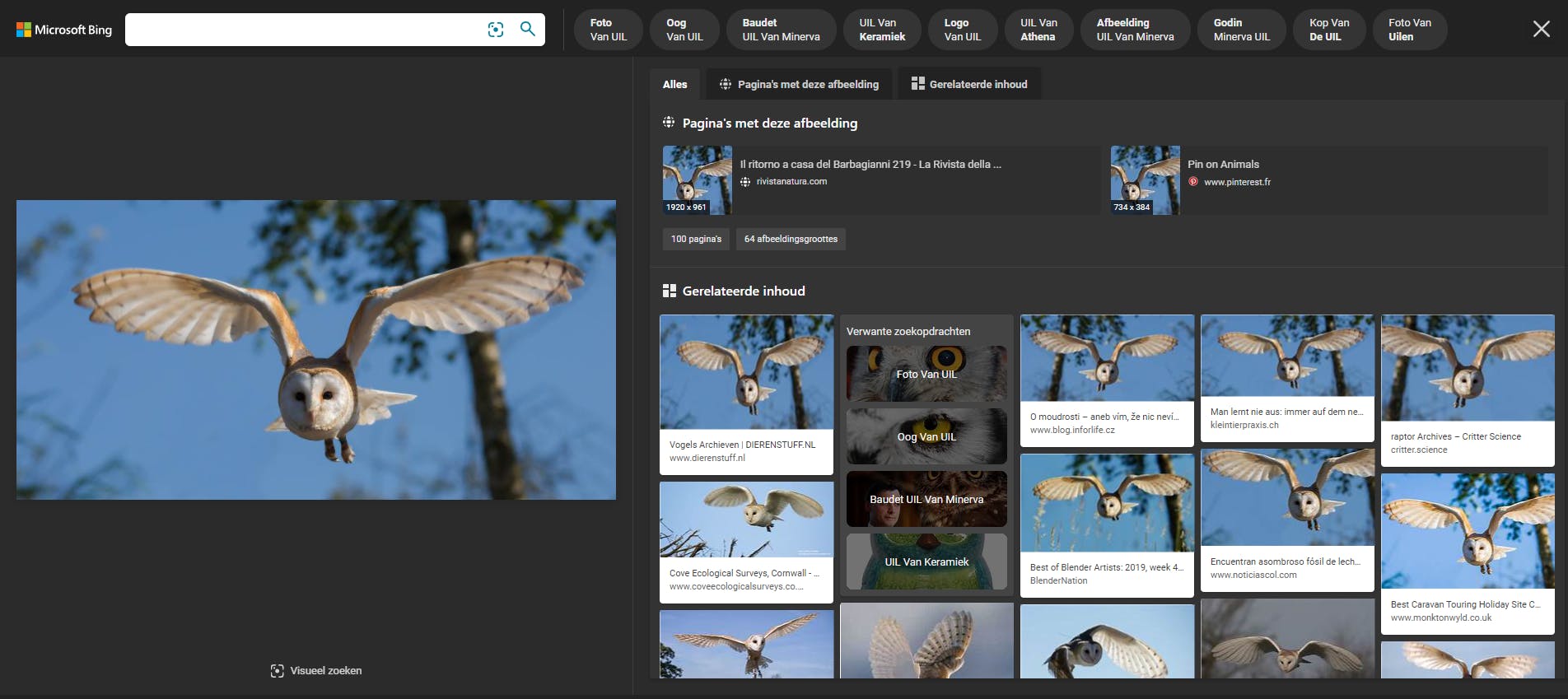Open related search UIL Van Keramiek tile
Viewport: 1568px width, 699px height.
(x=926, y=562)
